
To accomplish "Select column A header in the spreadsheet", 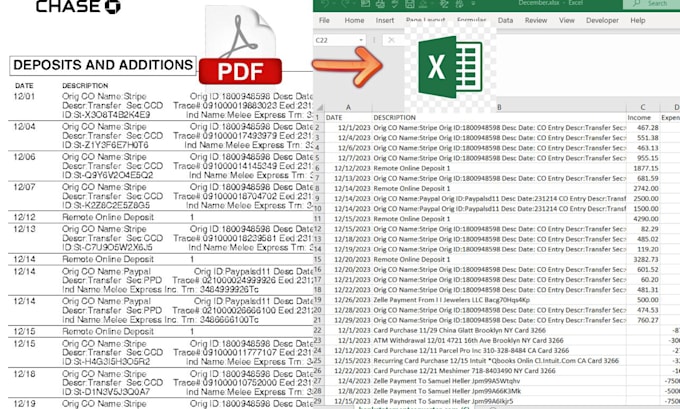I will (x=348, y=107).
